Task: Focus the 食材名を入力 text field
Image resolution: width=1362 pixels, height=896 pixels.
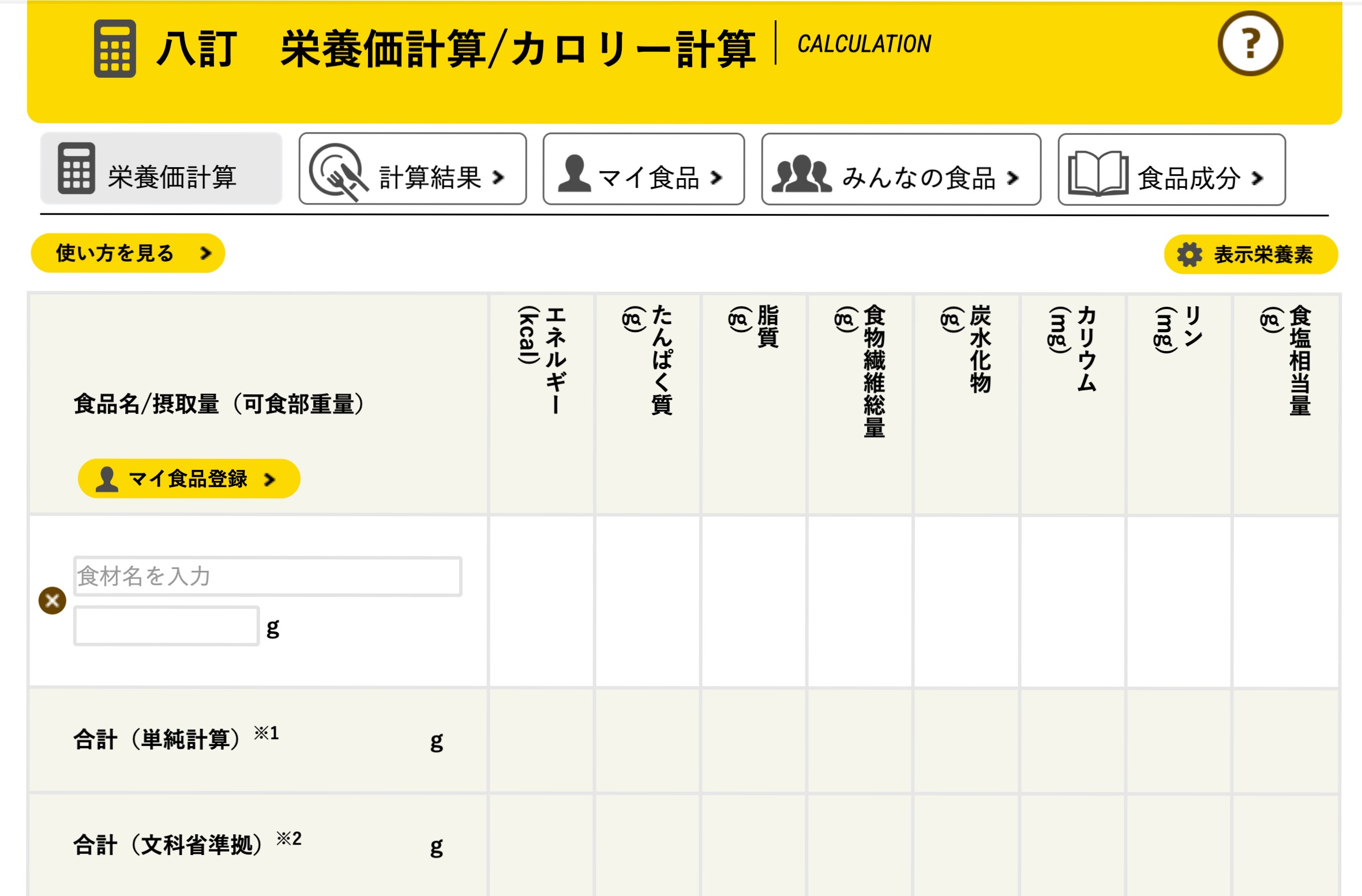Action: (268, 576)
